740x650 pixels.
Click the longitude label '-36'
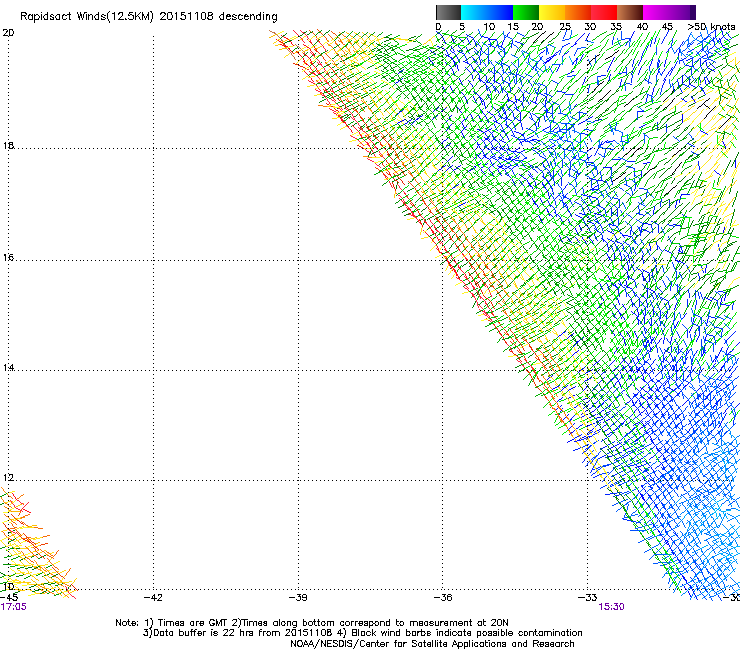[443, 598]
